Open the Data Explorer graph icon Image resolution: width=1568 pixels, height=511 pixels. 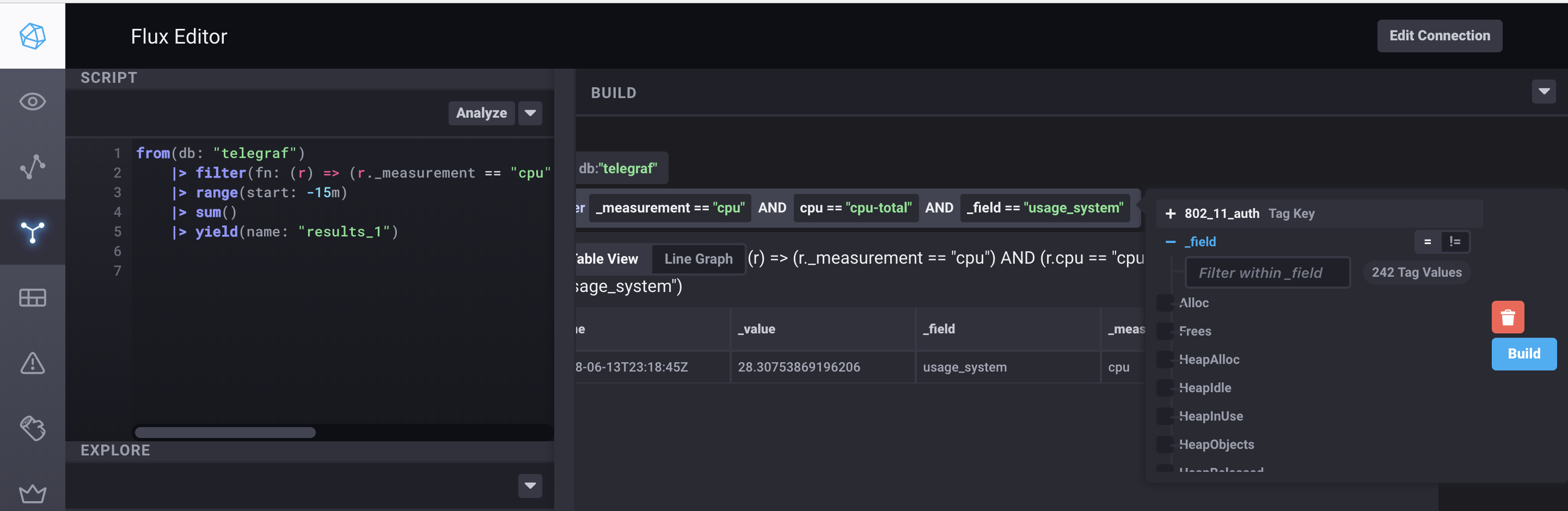[x=33, y=167]
